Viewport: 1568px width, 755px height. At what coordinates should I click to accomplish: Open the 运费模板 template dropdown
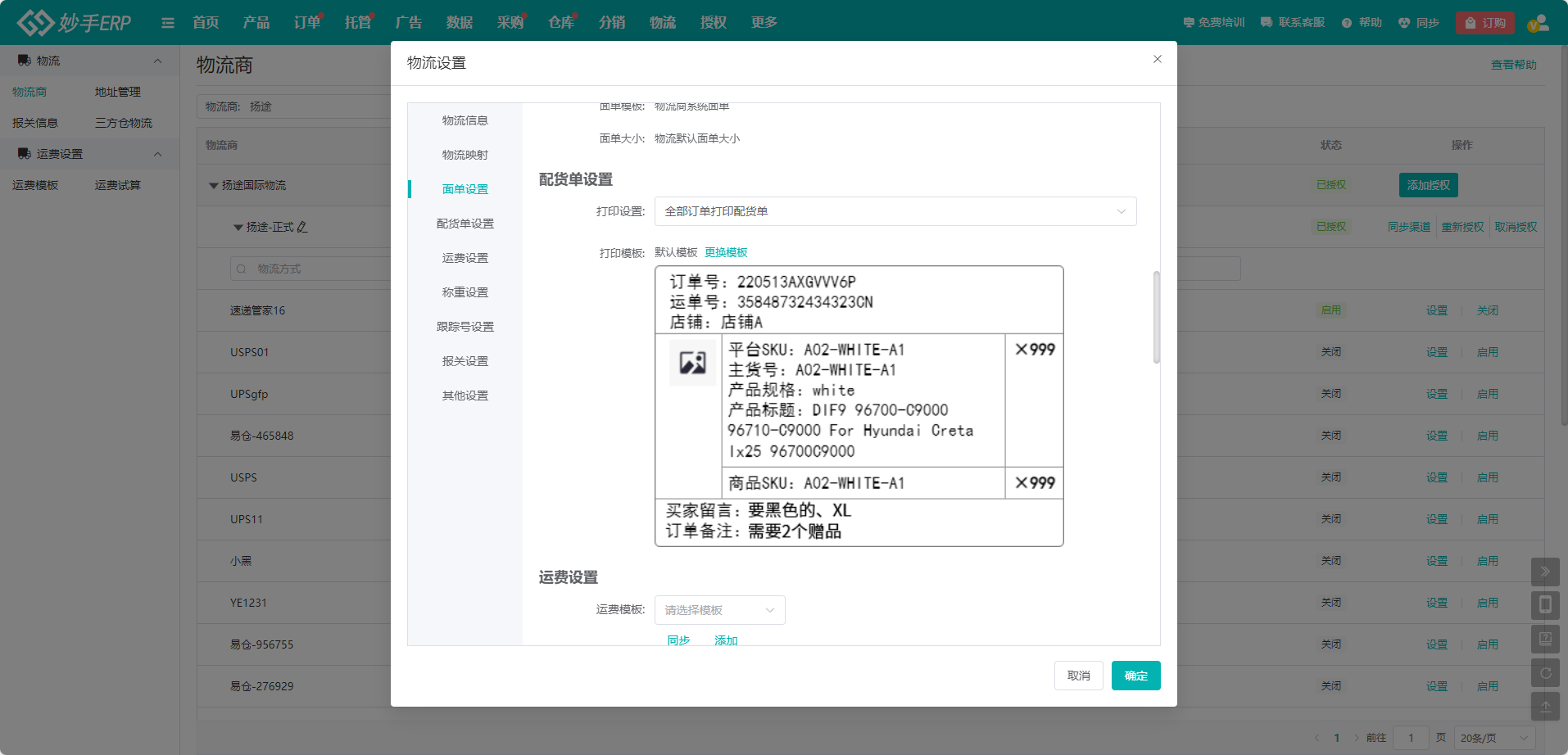[x=718, y=610]
